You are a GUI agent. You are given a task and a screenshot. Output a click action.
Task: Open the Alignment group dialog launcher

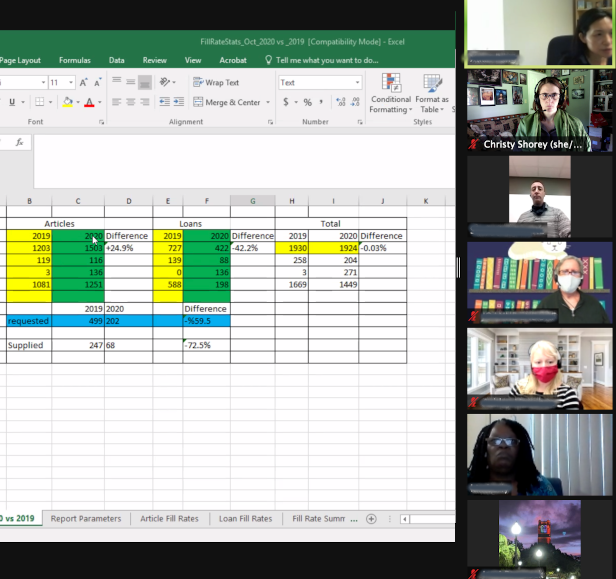[x=270, y=122]
